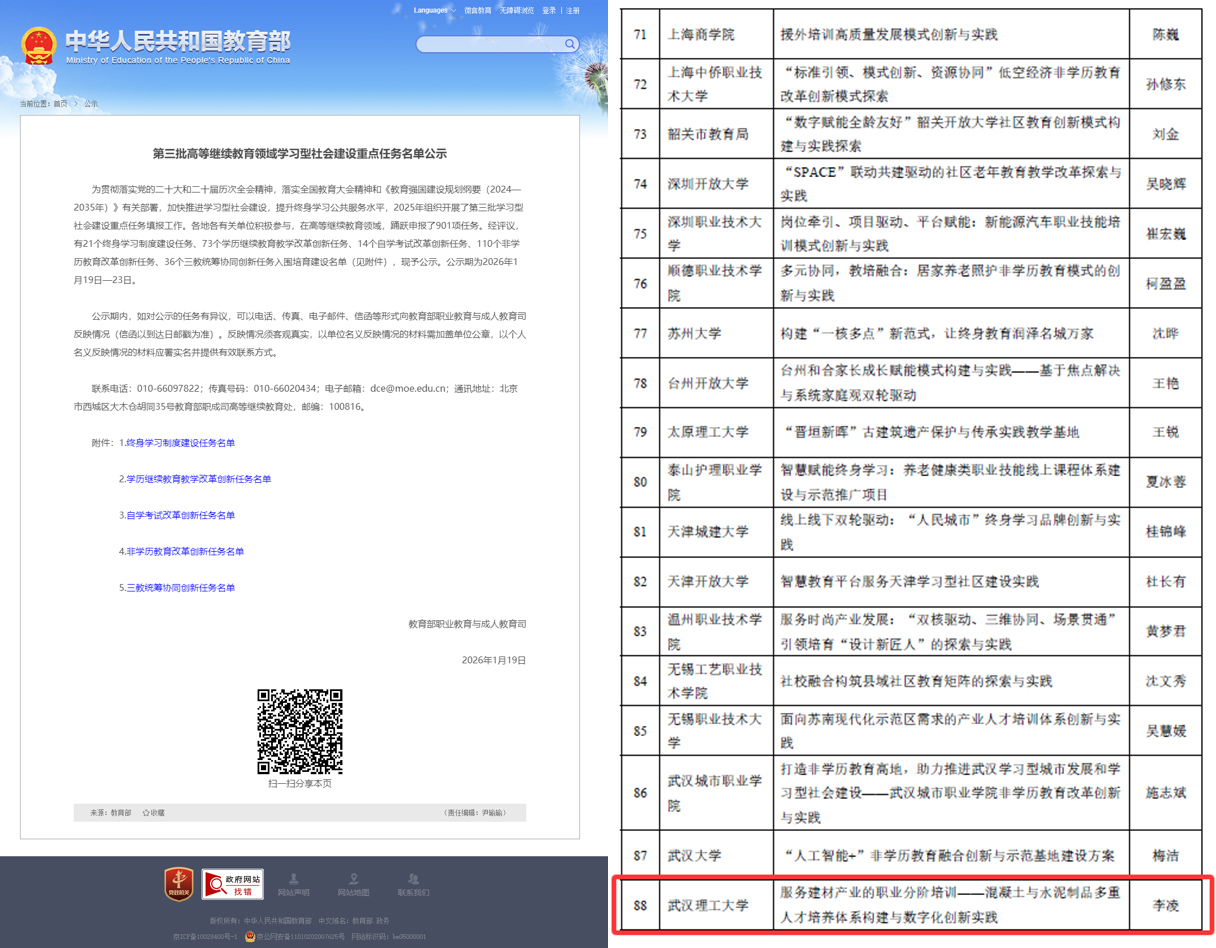
Task: Open the 政府网站找错 badge
Action: (232, 884)
